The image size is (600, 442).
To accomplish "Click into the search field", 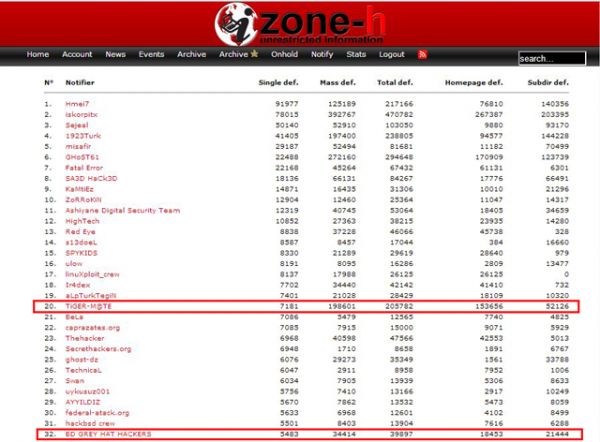I will (552, 59).
